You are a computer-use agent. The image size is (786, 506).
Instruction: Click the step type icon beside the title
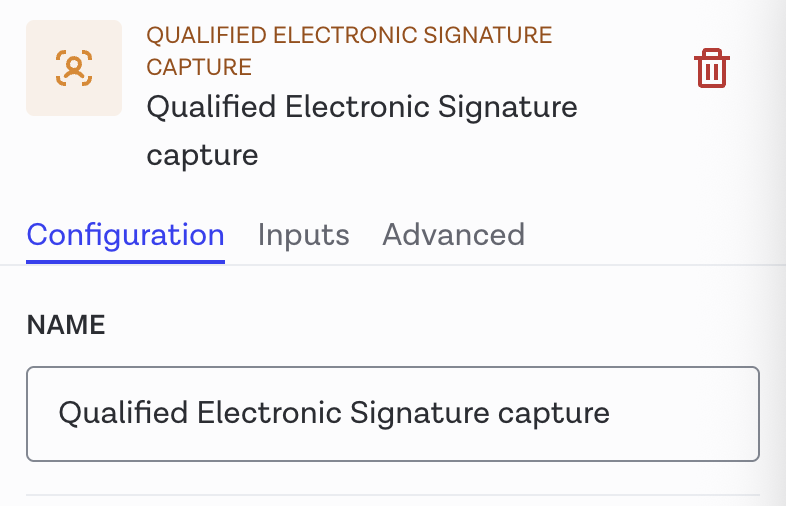(73, 68)
